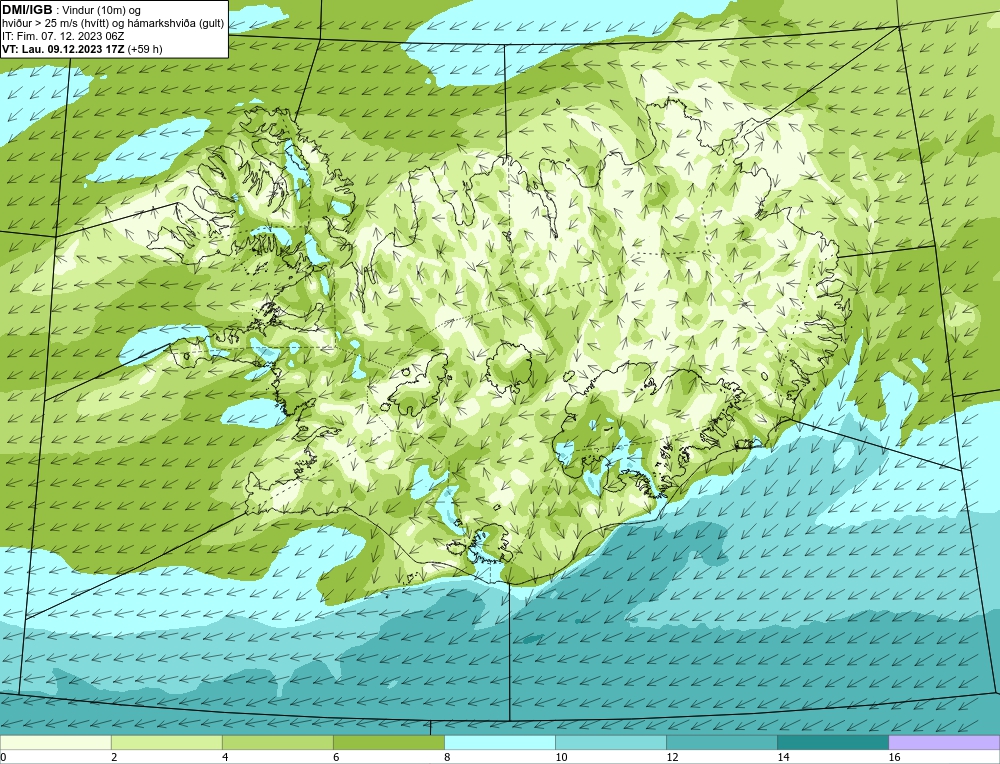Screen dimensions: 1000x764
Task: Click the '(+59 h)' forecast offset text
Action: pos(145,49)
